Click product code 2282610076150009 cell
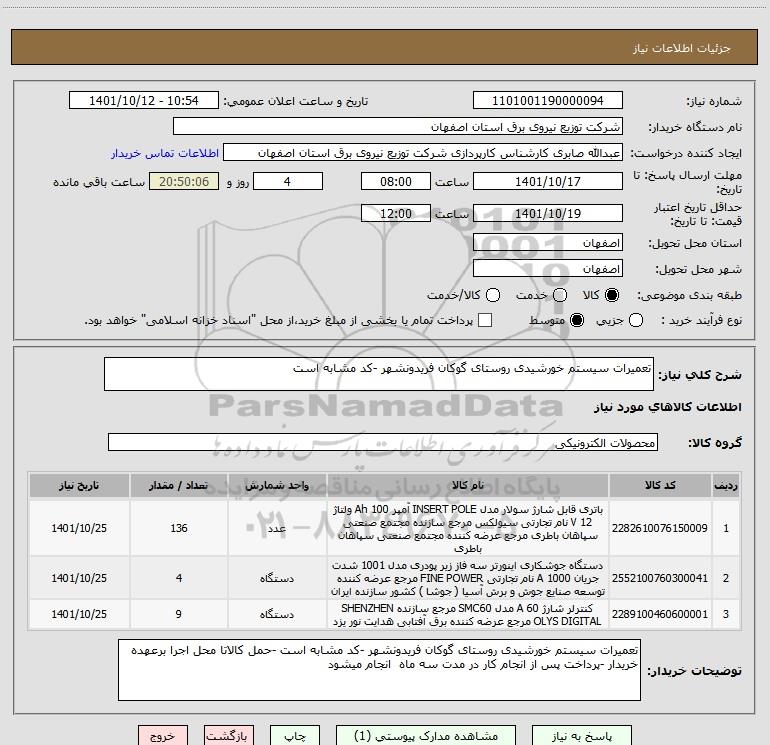This screenshot has height=745, width=770. 660,528
